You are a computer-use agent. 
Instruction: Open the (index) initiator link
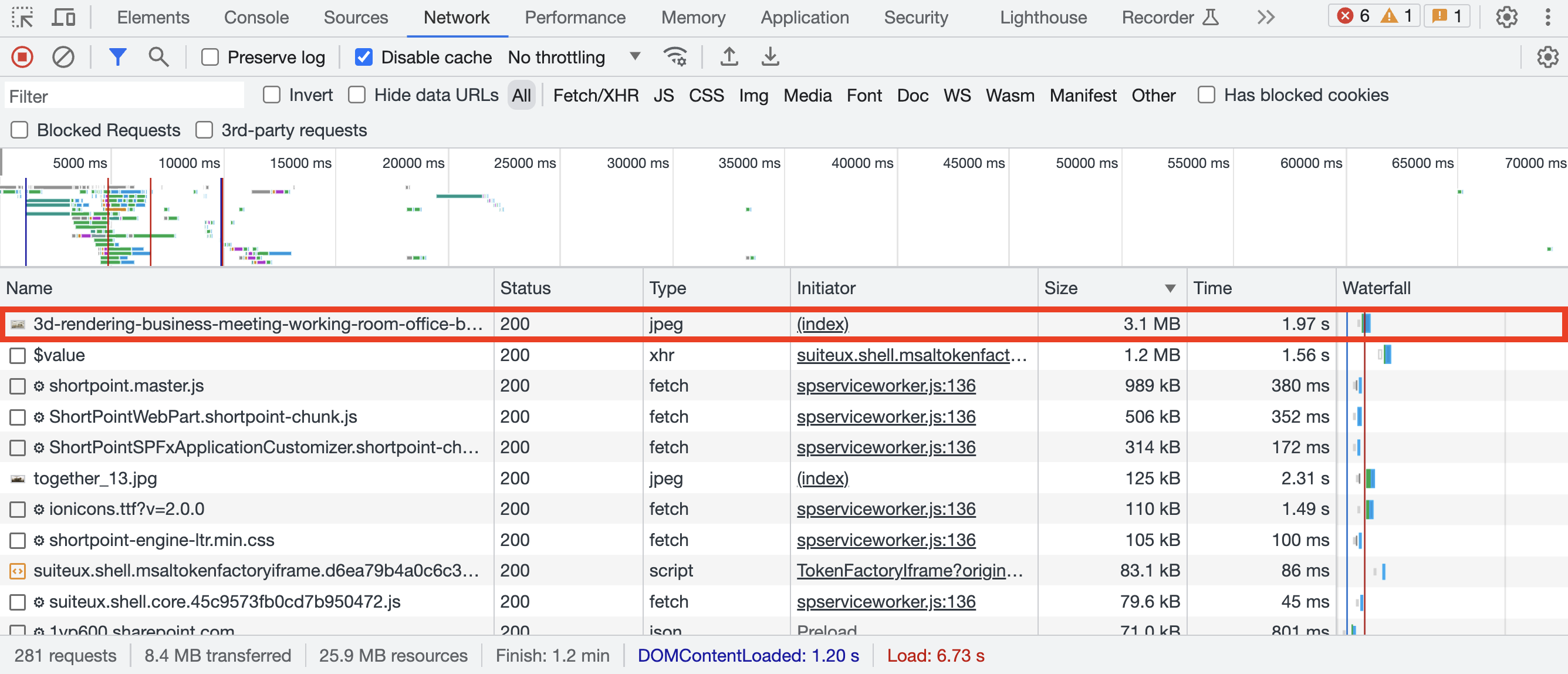point(822,324)
